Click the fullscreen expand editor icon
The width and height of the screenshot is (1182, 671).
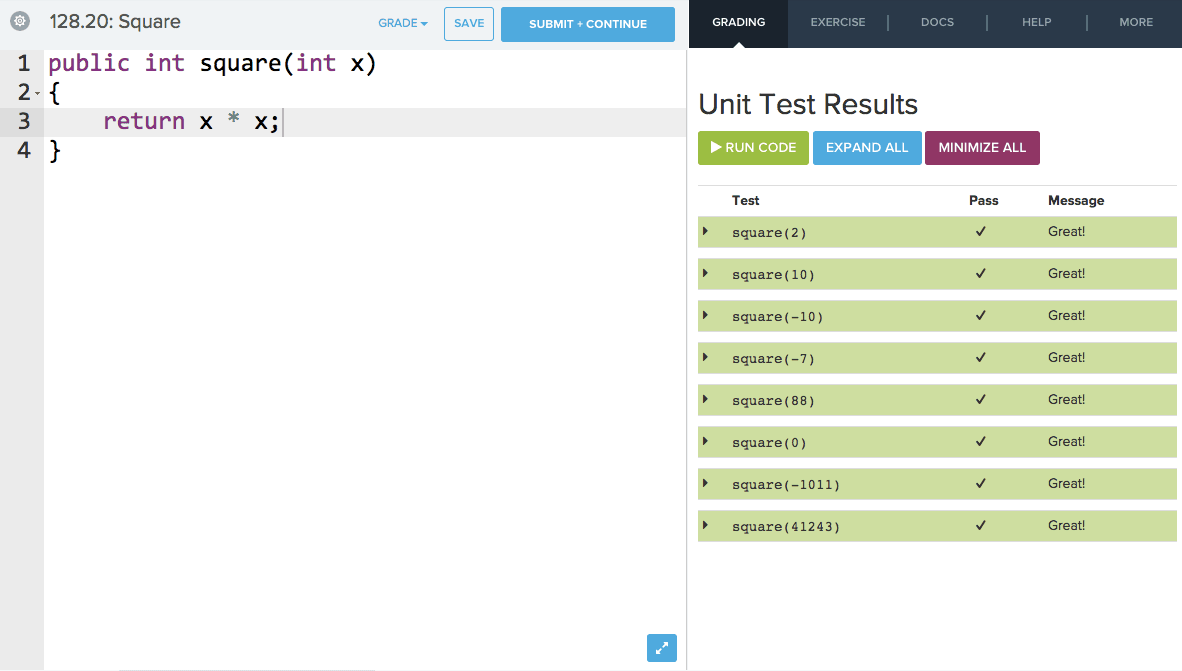pos(661,648)
